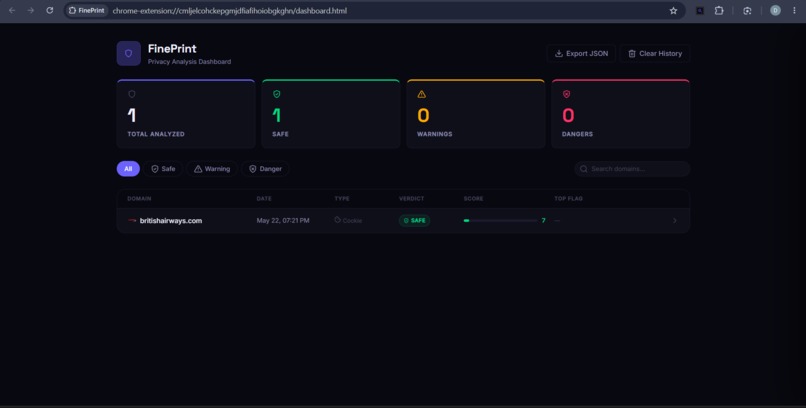This screenshot has height=408, width=806.
Task: Clear History button
Action: pos(655,53)
